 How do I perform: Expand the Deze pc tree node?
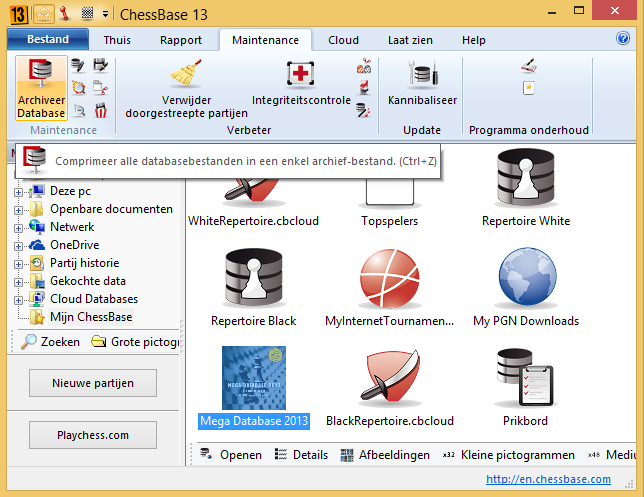(x=18, y=192)
